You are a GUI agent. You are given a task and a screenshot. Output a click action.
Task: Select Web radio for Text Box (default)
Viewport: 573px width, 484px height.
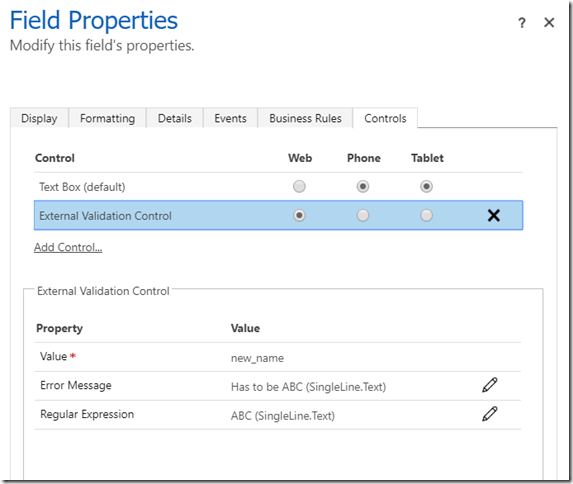pyautogui.click(x=299, y=186)
